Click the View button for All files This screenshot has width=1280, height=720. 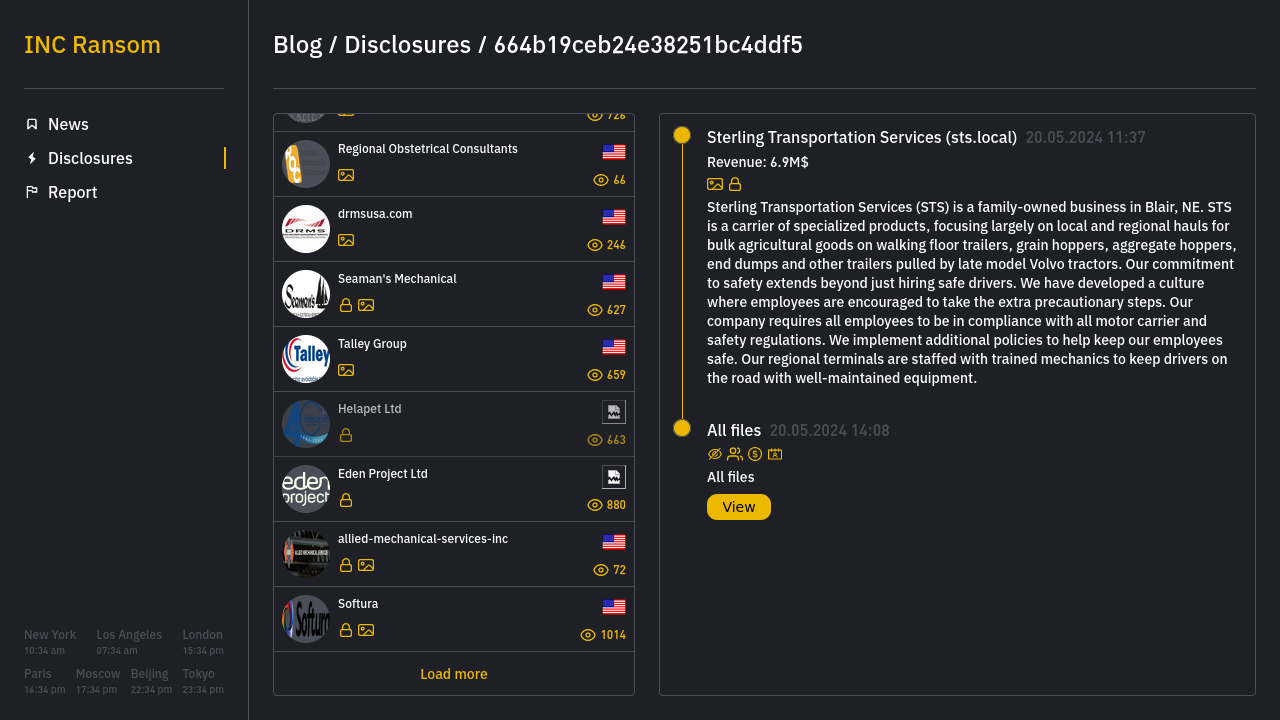click(738, 507)
